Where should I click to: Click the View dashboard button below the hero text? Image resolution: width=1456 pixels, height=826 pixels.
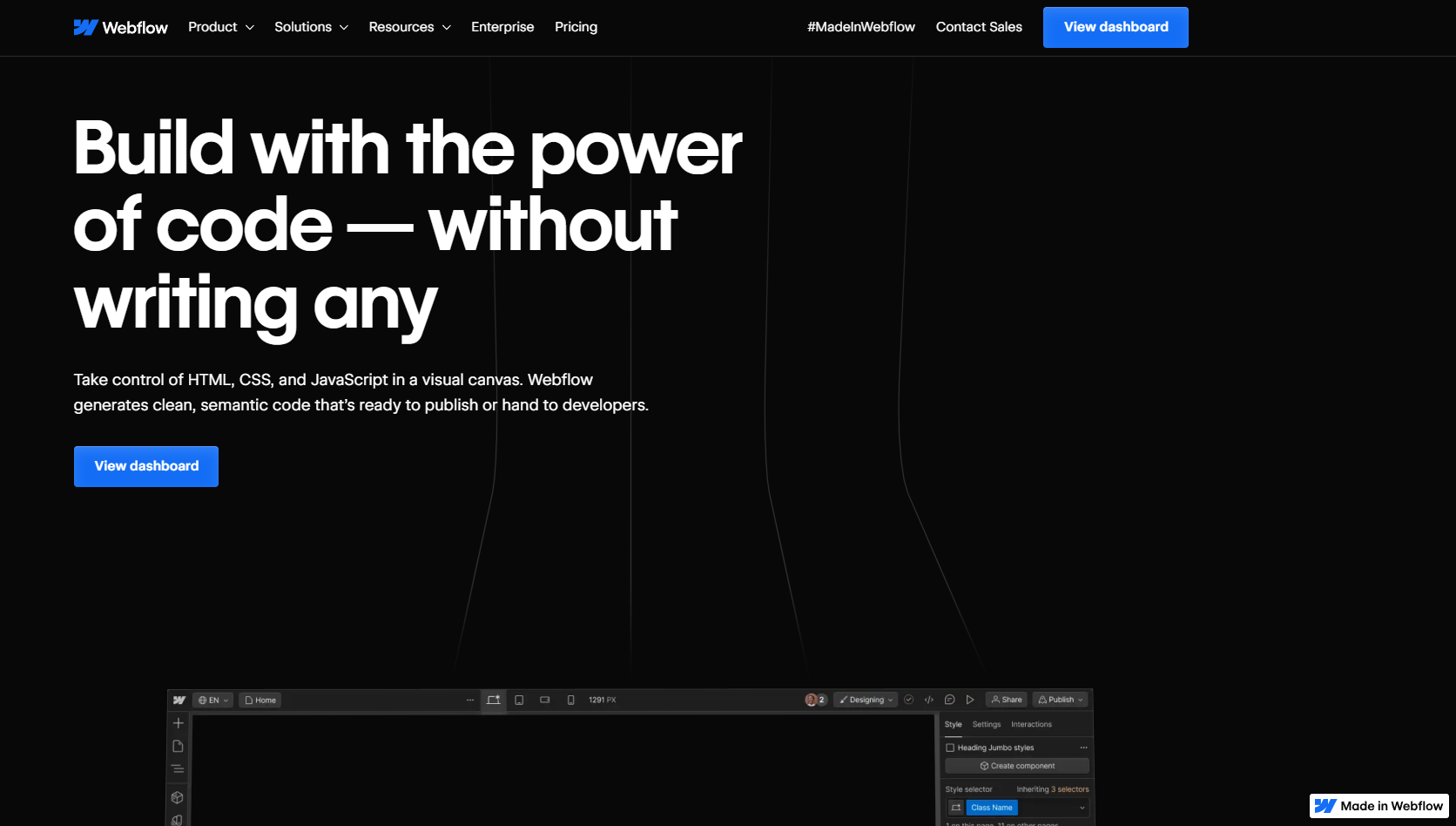click(146, 466)
